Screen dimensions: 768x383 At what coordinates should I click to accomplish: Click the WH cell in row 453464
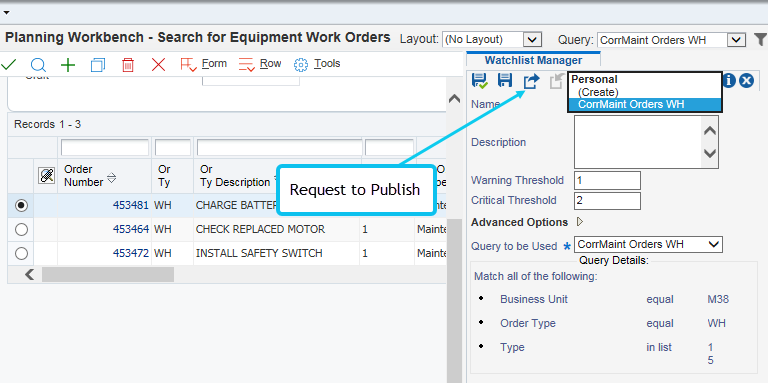[162, 229]
